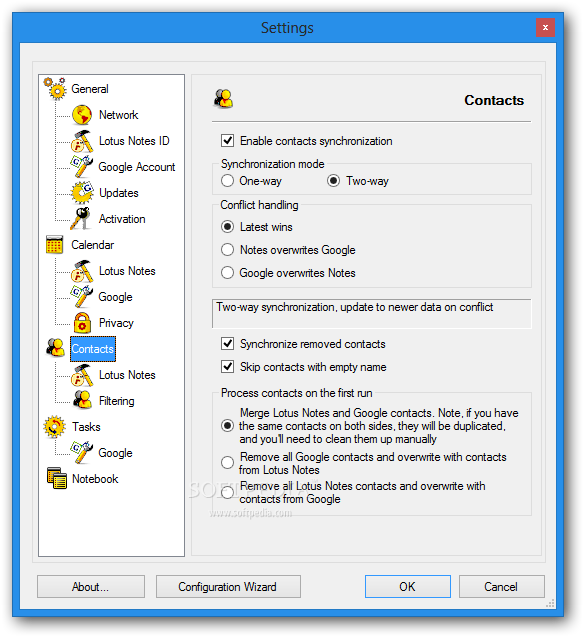This screenshot has width=584, height=637.
Task: Choose Latest wins conflict handling
Action: click(227, 227)
